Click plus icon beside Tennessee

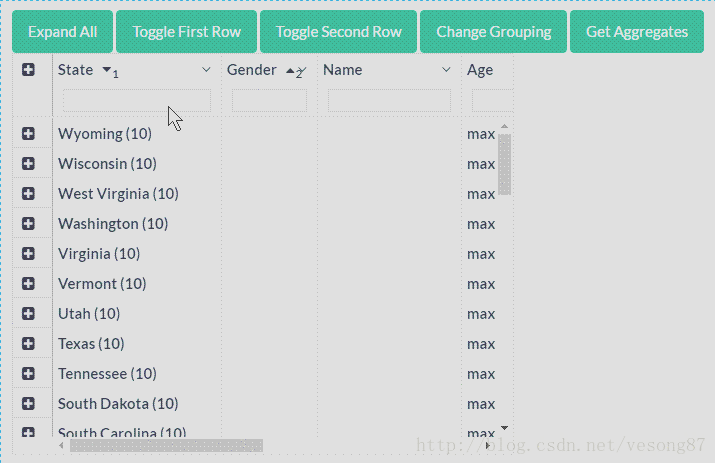tap(28, 374)
